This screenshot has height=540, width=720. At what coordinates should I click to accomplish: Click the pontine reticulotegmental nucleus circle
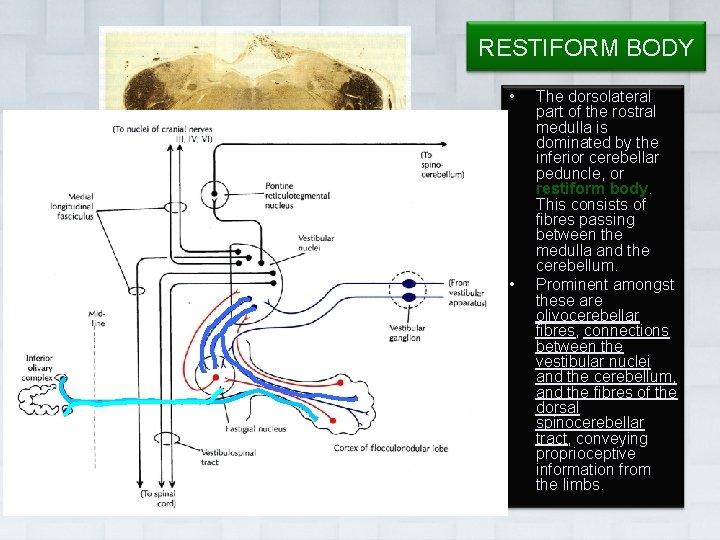click(x=214, y=194)
